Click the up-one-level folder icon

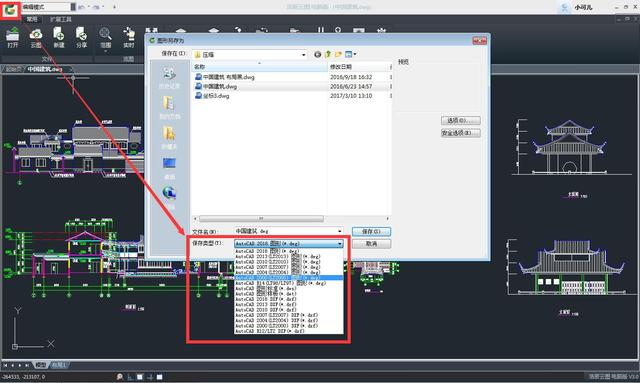click(x=328, y=54)
